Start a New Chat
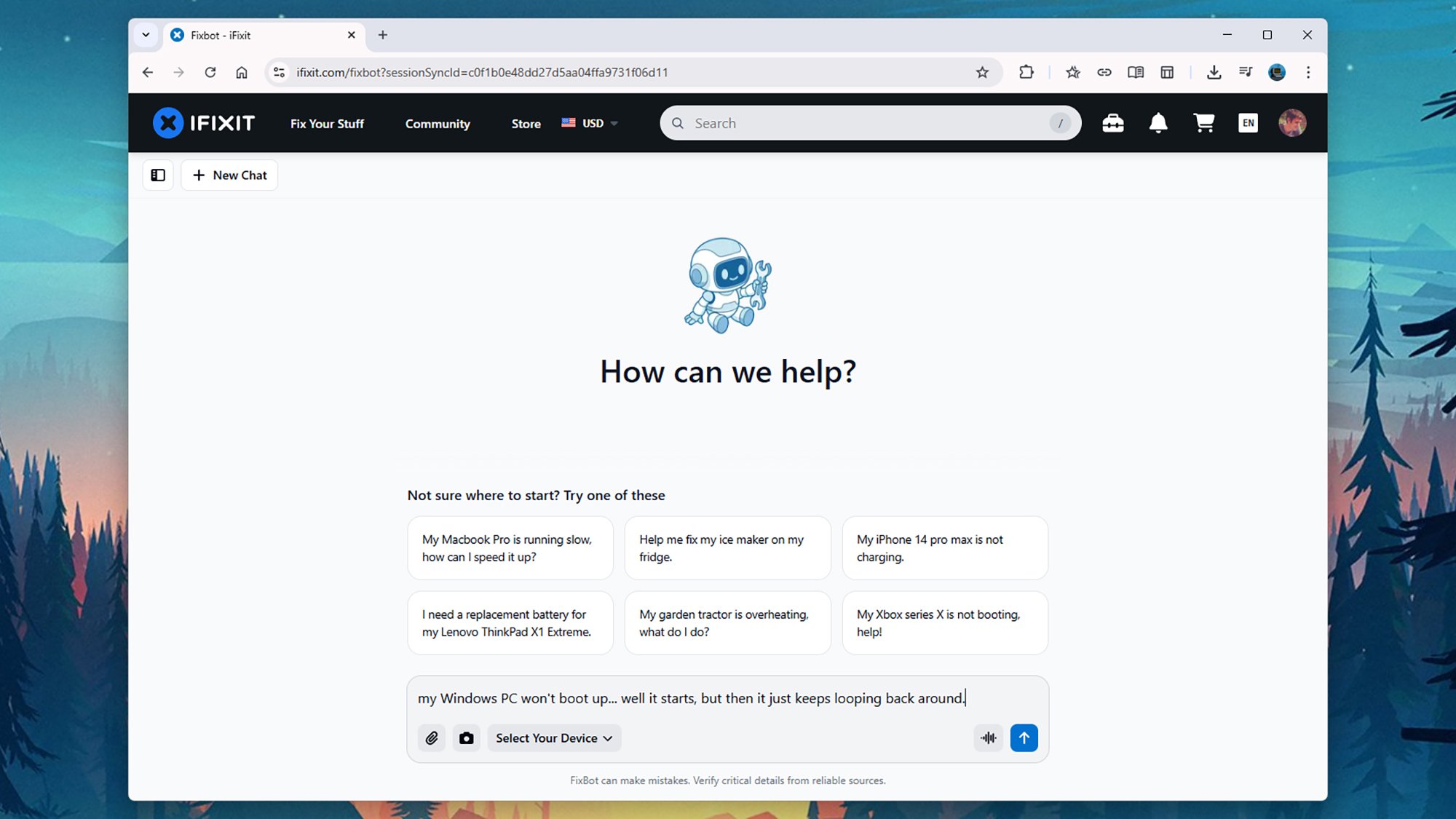The image size is (1456, 819). click(229, 175)
